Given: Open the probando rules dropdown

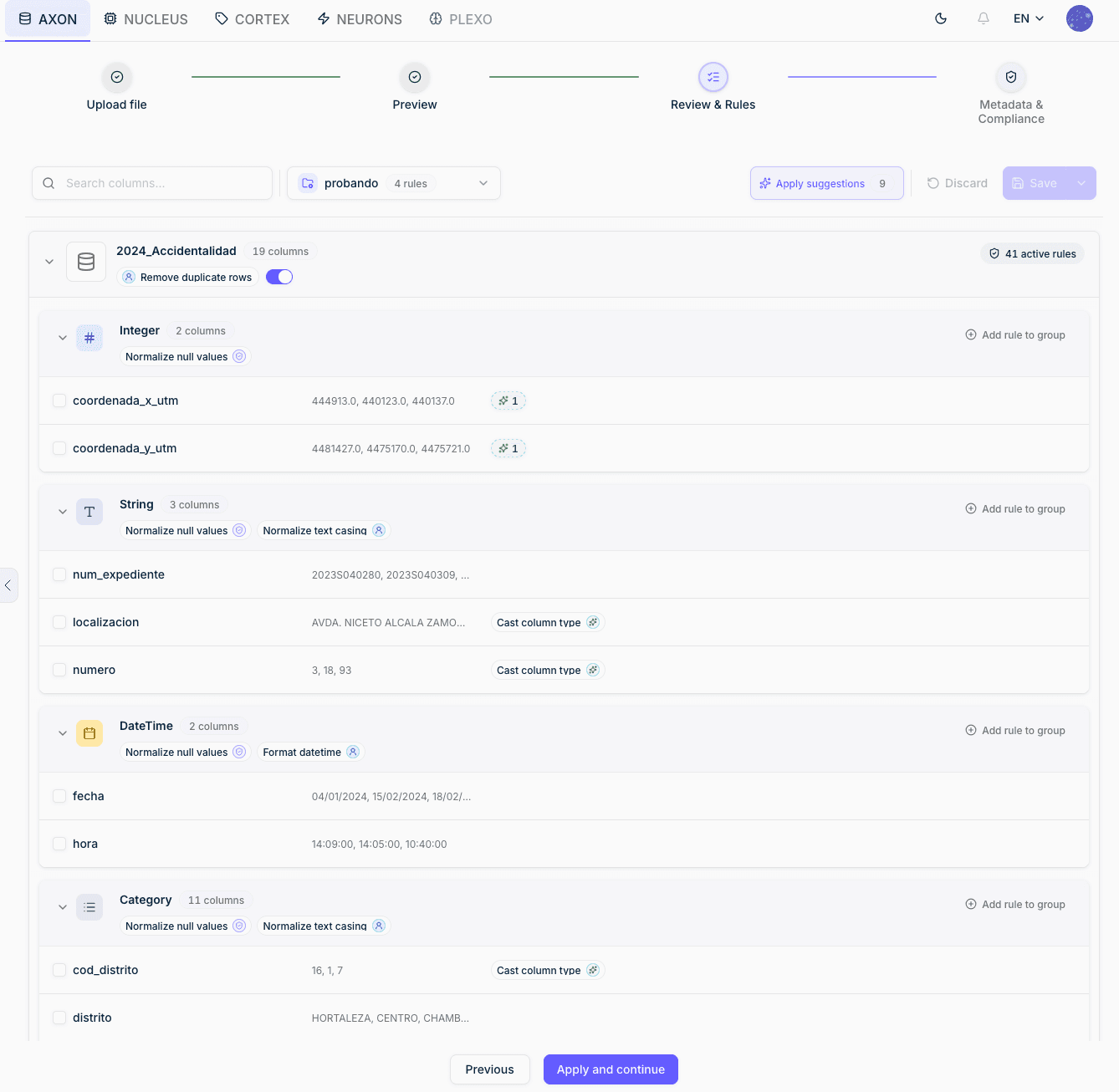Looking at the screenshot, I should (x=394, y=183).
